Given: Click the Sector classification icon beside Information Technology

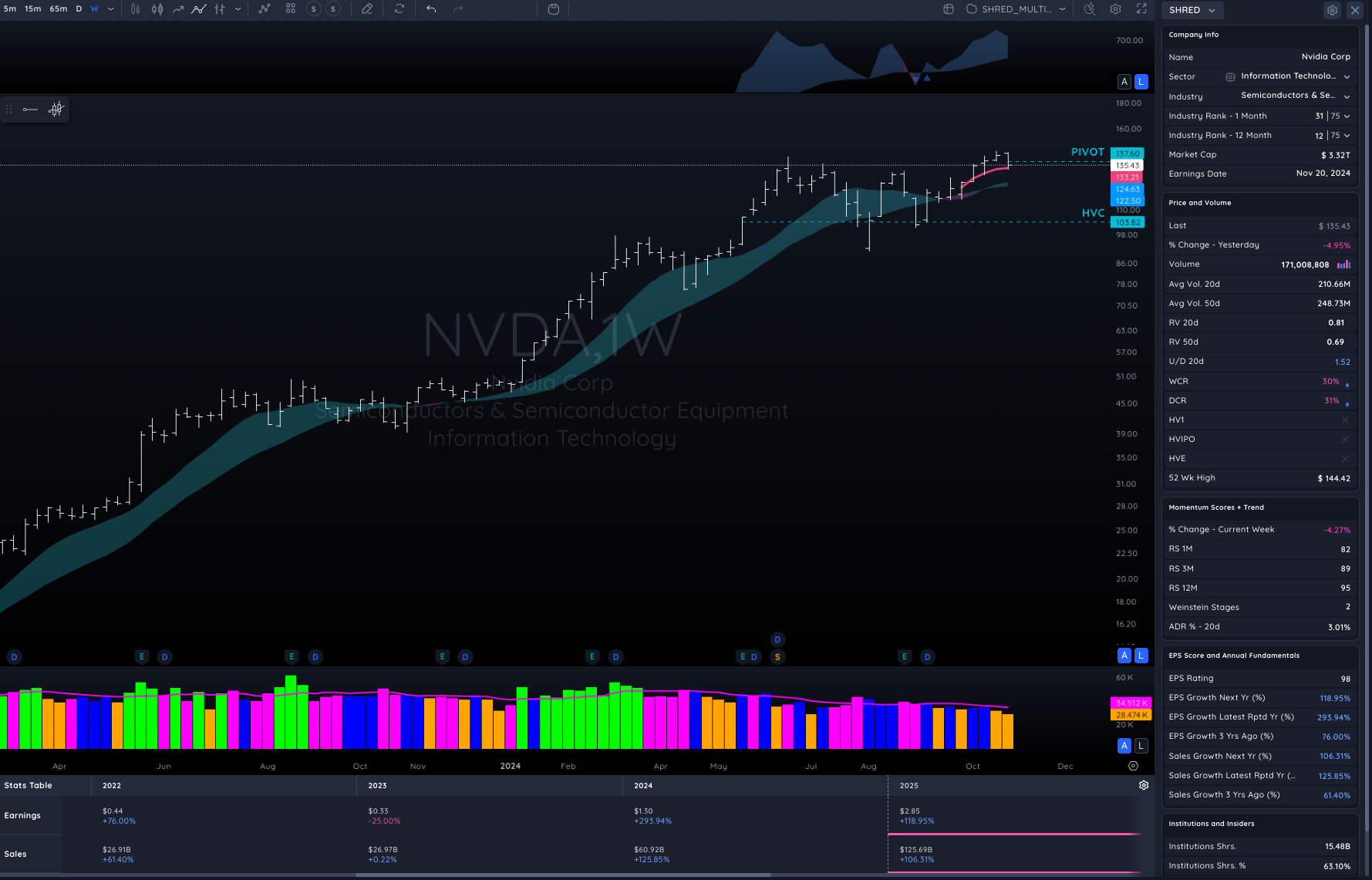Looking at the screenshot, I should (x=1230, y=76).
